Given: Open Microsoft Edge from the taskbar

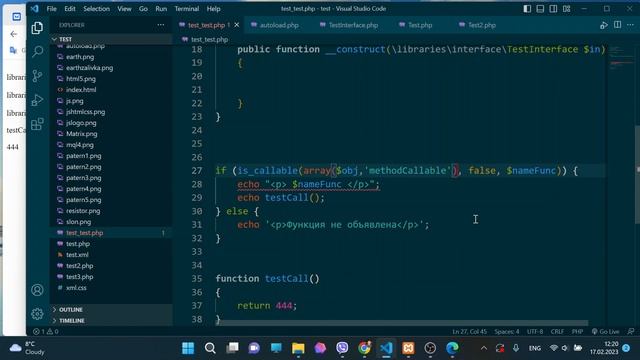Looking at the screenshot, I should pos(452,348).
